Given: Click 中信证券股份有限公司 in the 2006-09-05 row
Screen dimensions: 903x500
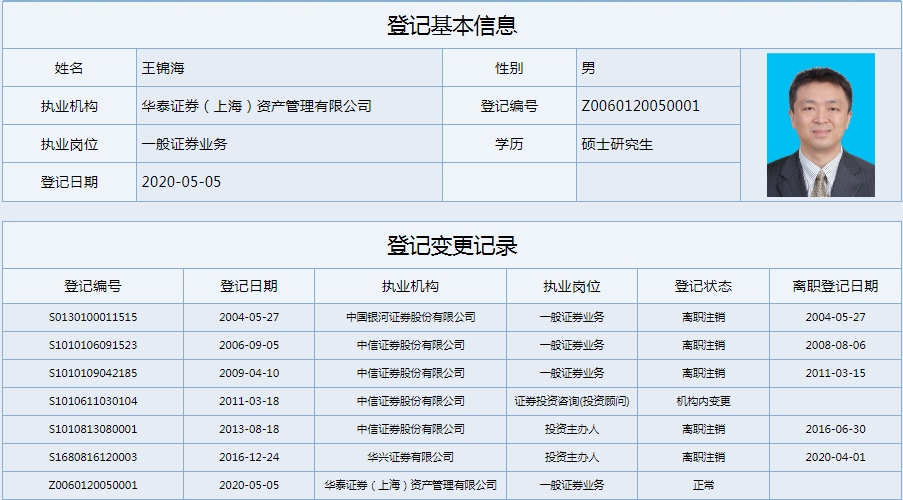Looking at the screenshot, I should tap(411, 345).
